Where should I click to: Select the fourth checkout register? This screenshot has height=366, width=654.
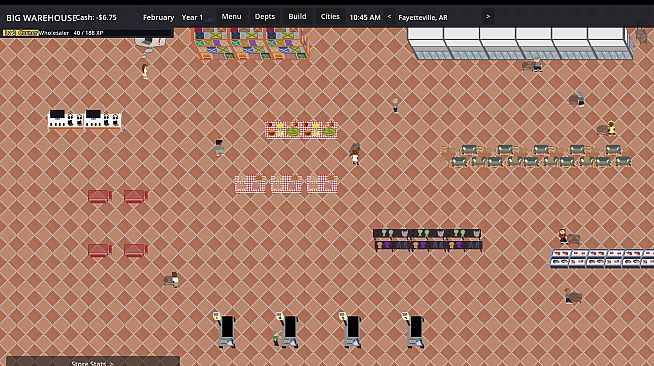click(x=414, y=330)
